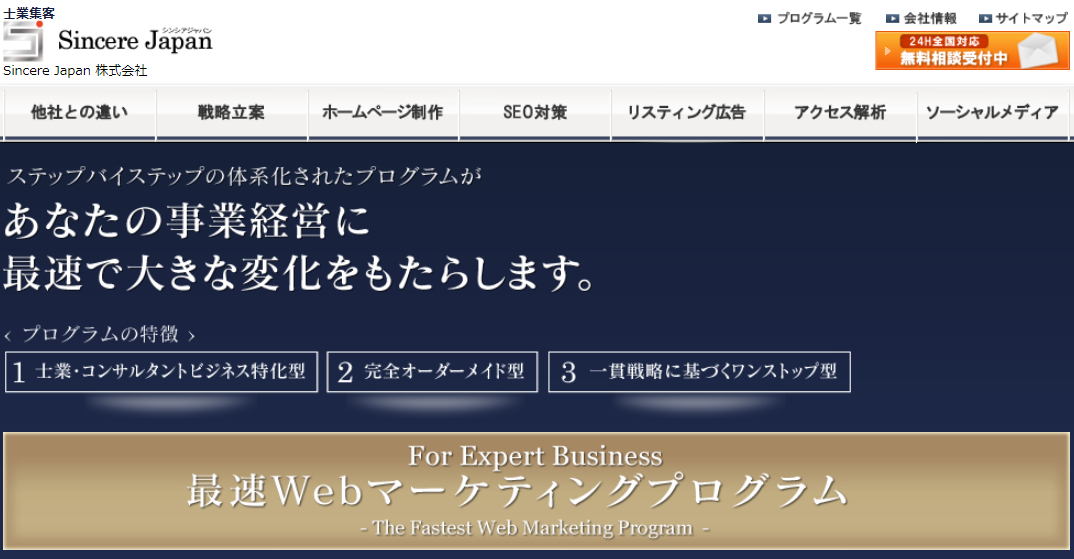Click feature box 3 一貫戦略に基づくワンストップ型
Image resolution: width=1074 pixels, height=559 pixels.
pyautogui.click(x=699, y=372)
